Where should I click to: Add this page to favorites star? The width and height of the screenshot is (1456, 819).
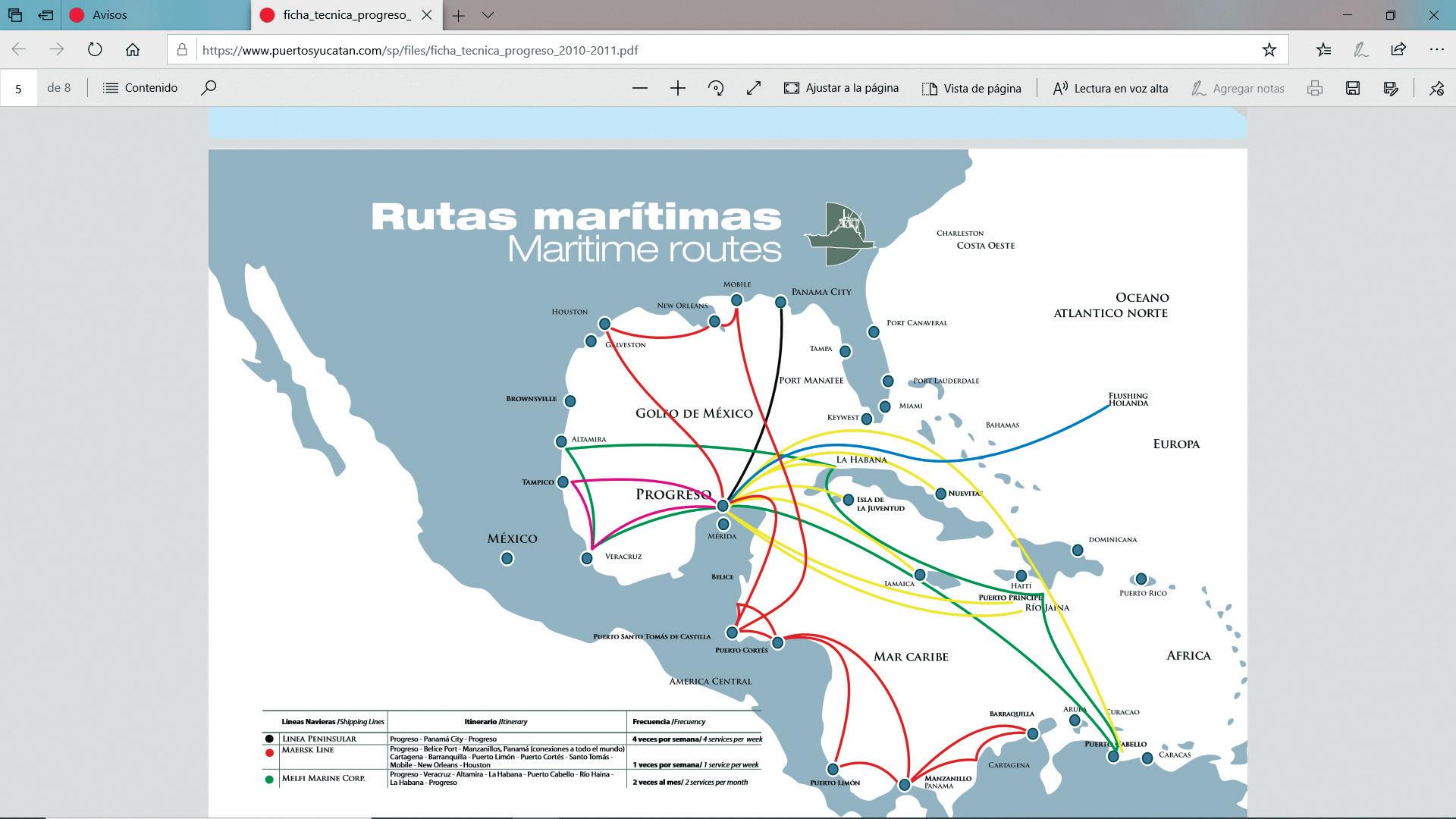1269,50
